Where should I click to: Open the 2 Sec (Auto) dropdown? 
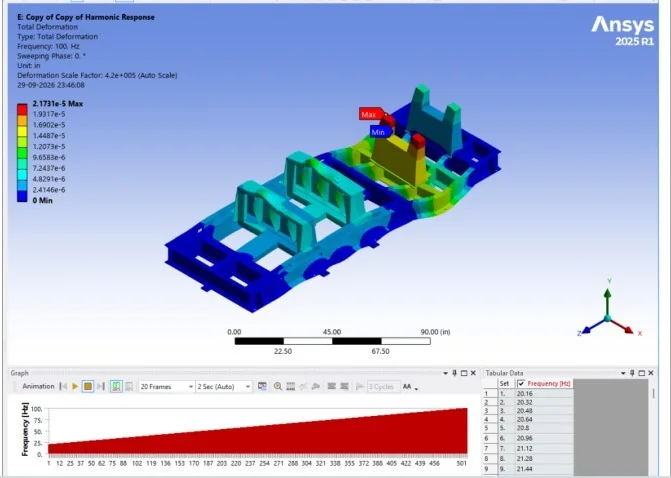224,386
